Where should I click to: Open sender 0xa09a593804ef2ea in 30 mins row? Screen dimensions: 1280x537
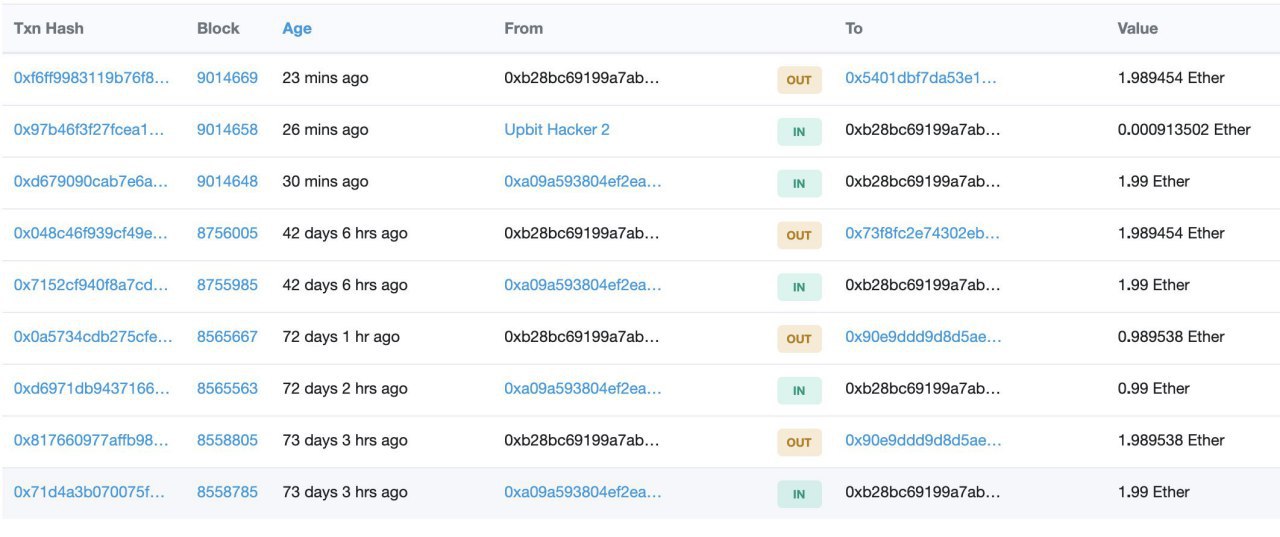click(x=583, y=182)
